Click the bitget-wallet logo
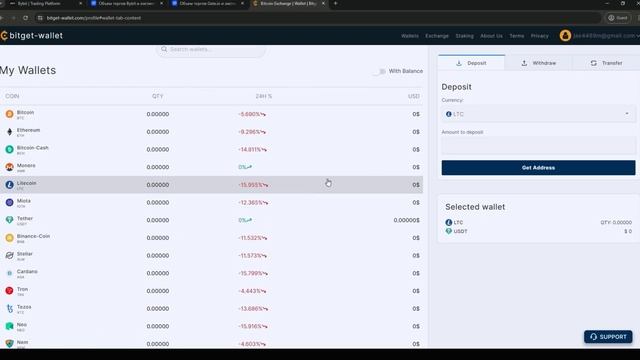Screen dimensions: 640x360 point(32,36)
